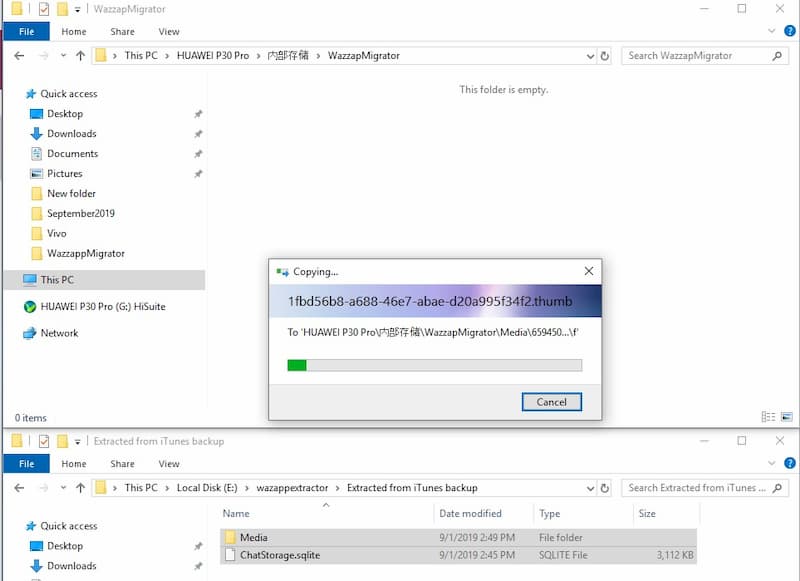Customize Quick Access Toolbar in lower window
The height and width of the screenshot is (581, 800).
click(78, 441)
